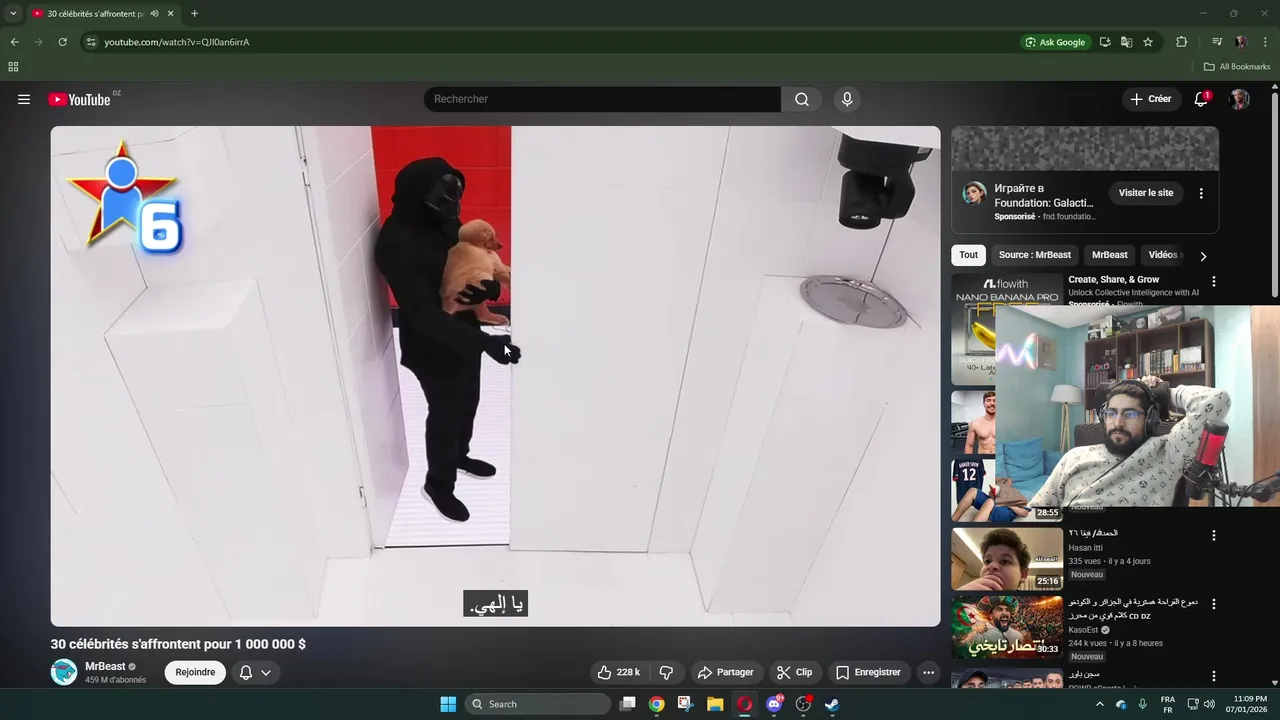Open the YouTube hamburger guide menu

24,99
